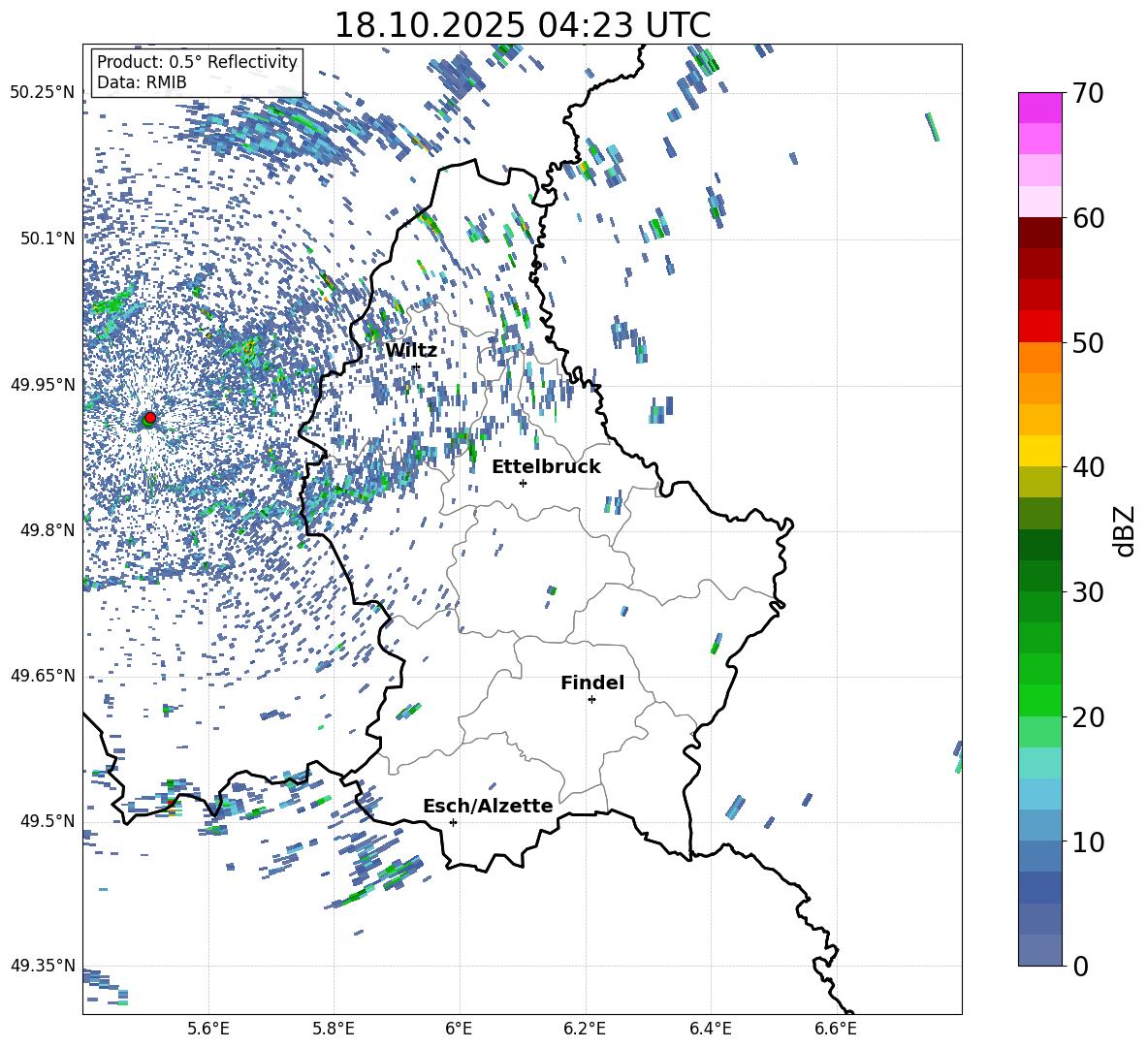1148x1048 pixels.
Task: Click the Ettelbruck station cross marker
Action: (x=523, y=483)
